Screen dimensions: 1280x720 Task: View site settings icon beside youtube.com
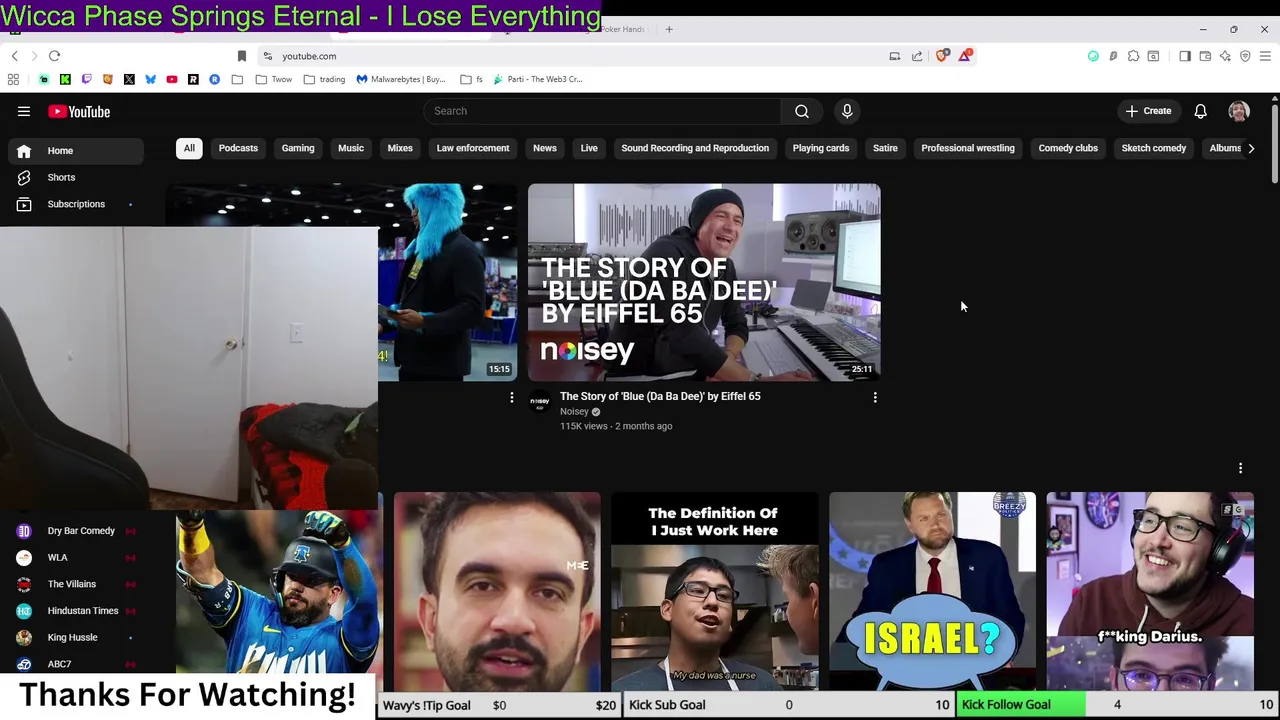pos(267,56)
